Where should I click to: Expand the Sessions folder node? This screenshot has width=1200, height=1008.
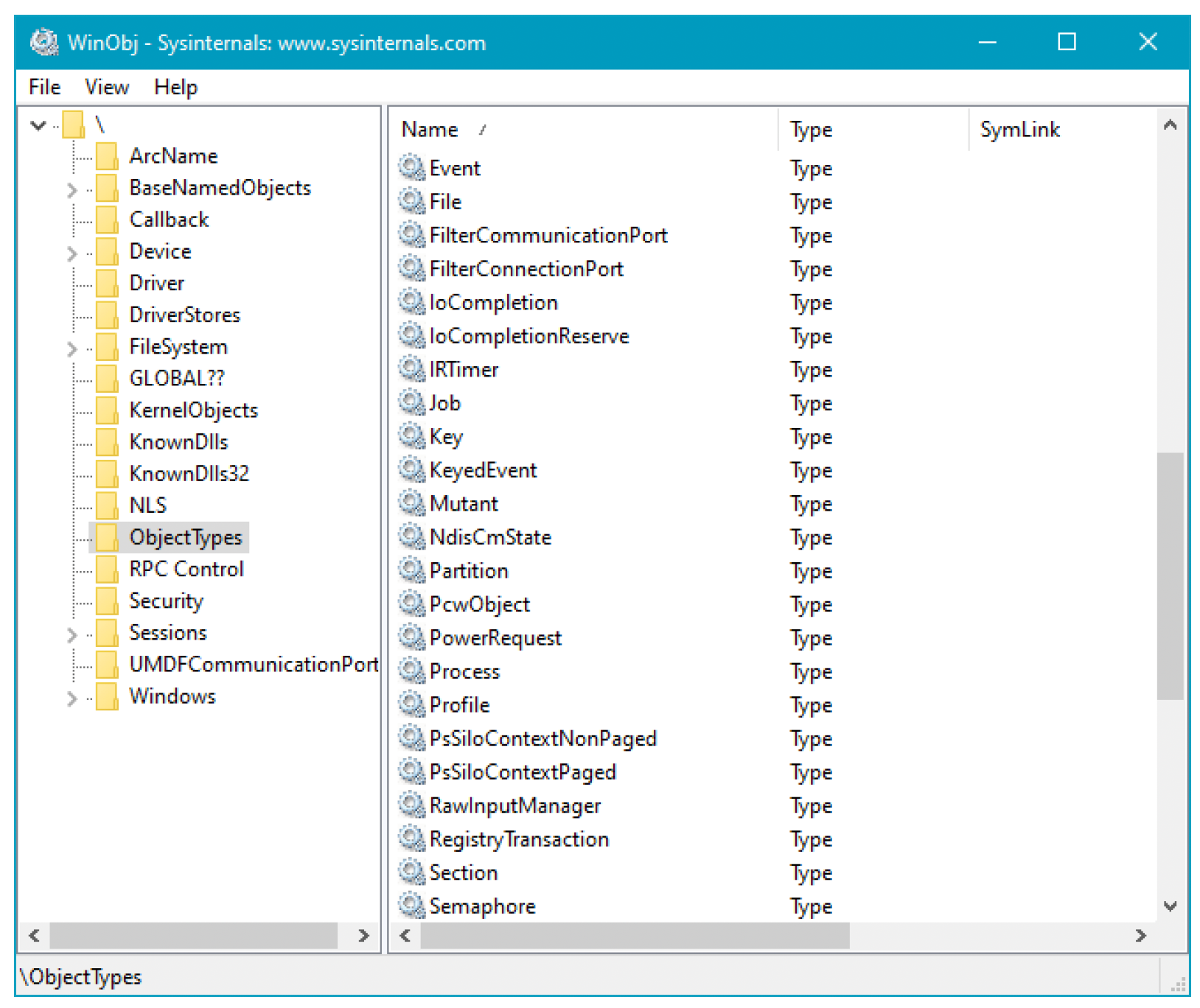(71, 634)
